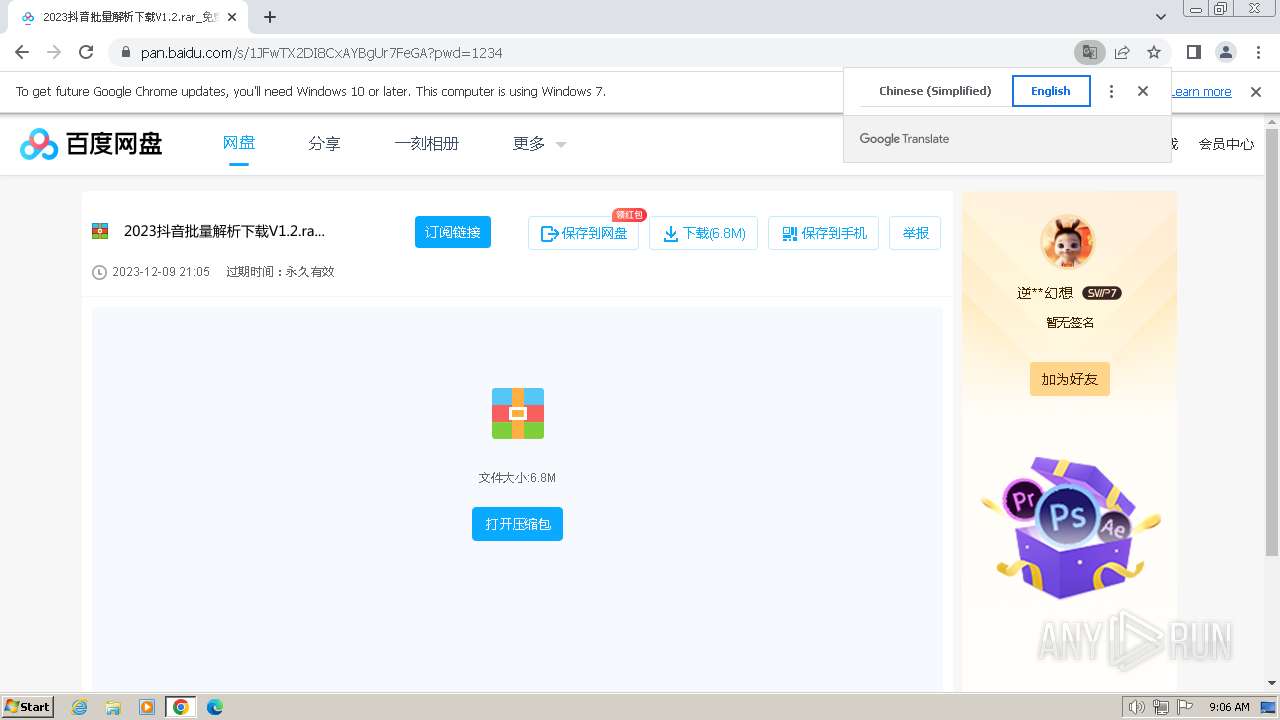1280x720 pixels.
Task: Open the Google Translate icon in address bar
Action: pos(1089,52)
